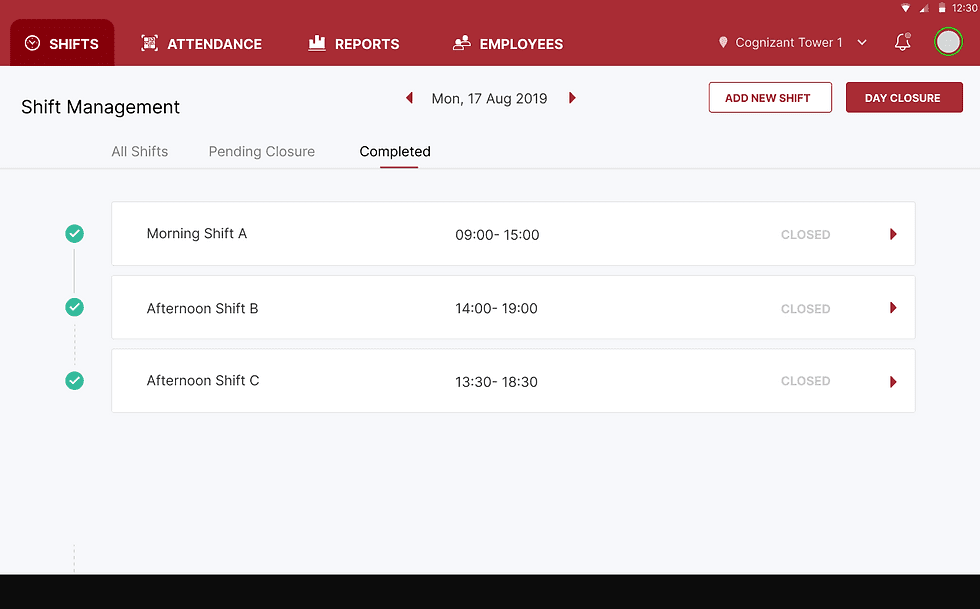Click the Day Closure button

904,98
